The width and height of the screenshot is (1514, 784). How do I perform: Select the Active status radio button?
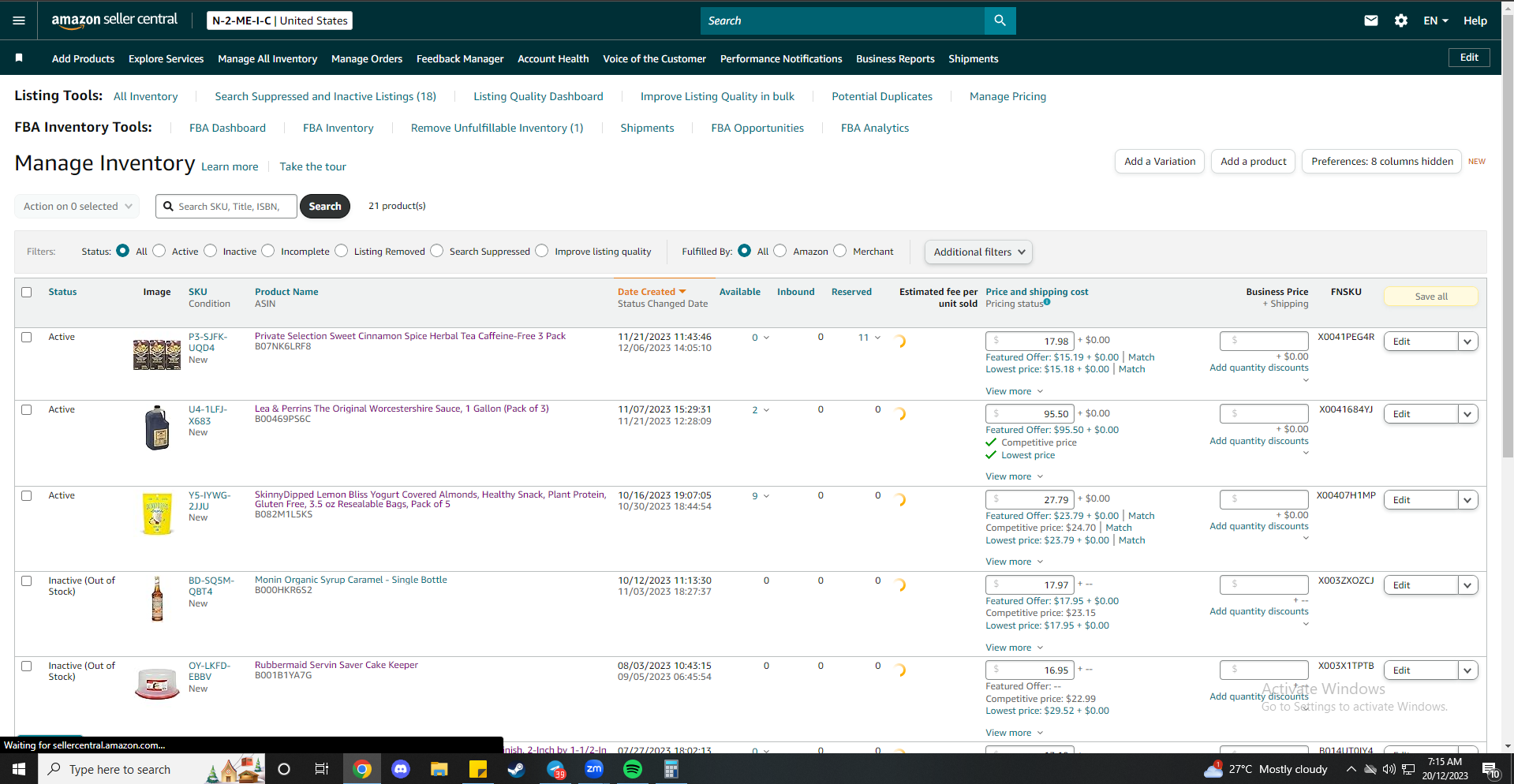coord(159,251)
